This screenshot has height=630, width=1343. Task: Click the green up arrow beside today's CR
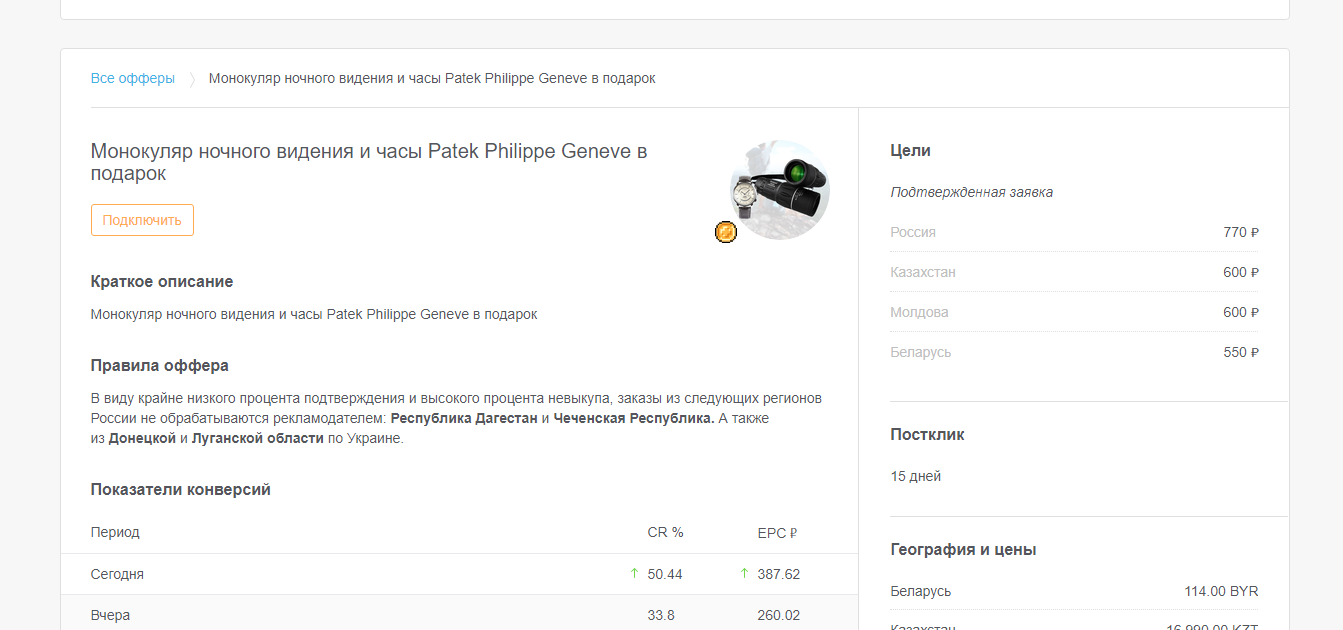634,574
